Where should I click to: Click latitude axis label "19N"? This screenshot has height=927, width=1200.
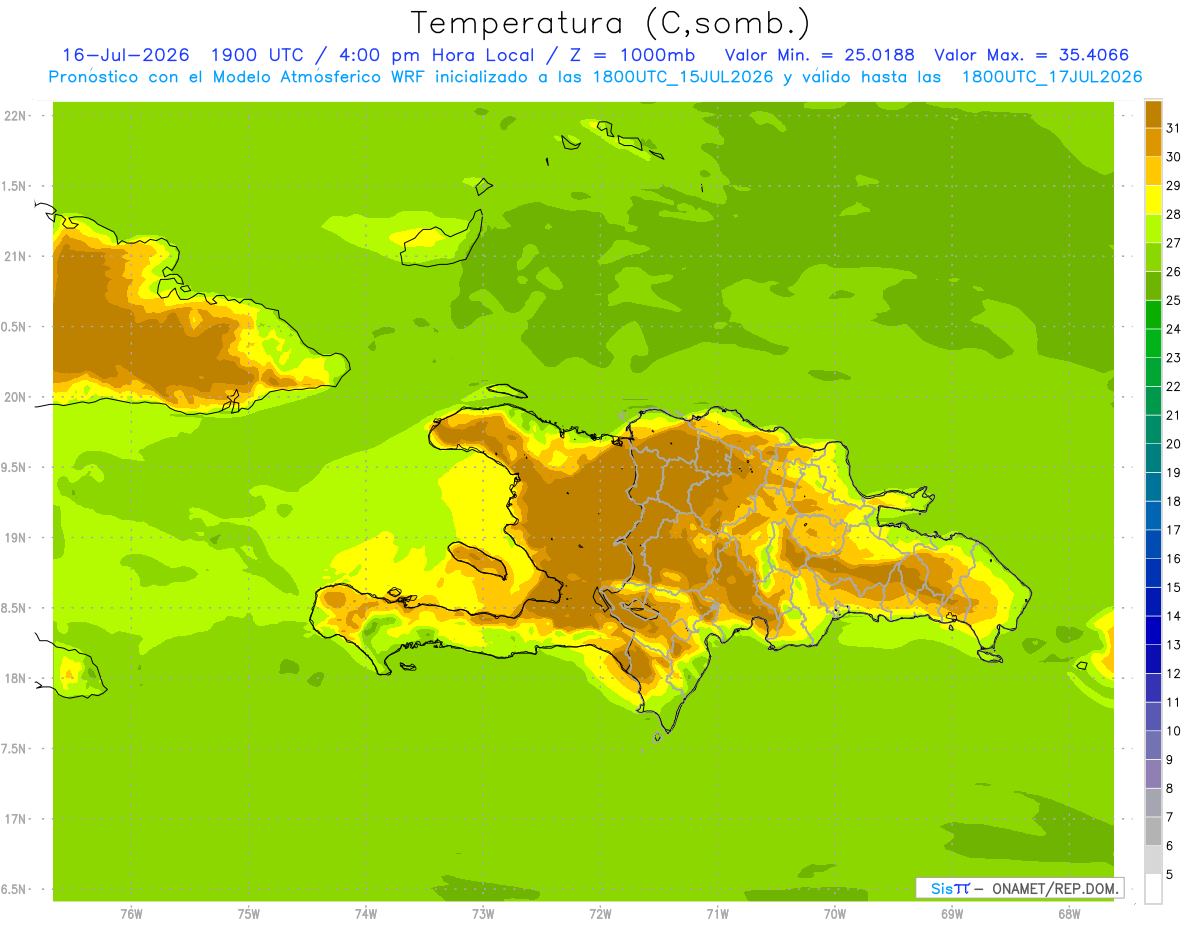(x=16, y=538)
